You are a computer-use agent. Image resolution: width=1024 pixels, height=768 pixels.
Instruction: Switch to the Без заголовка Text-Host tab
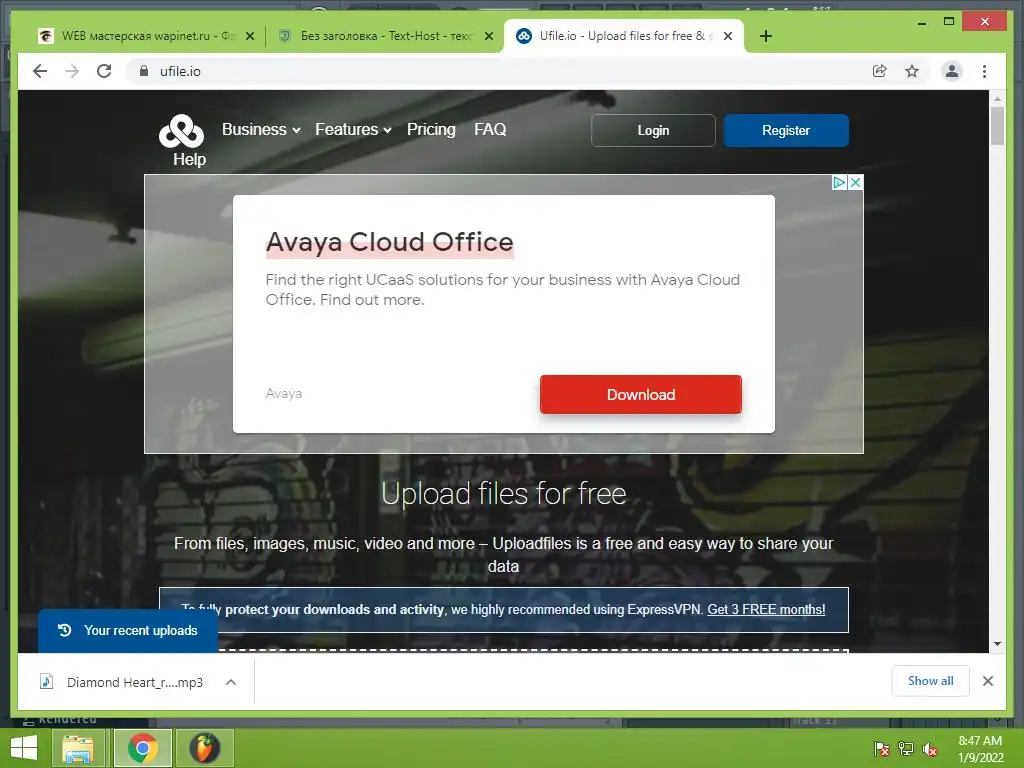[x=385, y=36]
